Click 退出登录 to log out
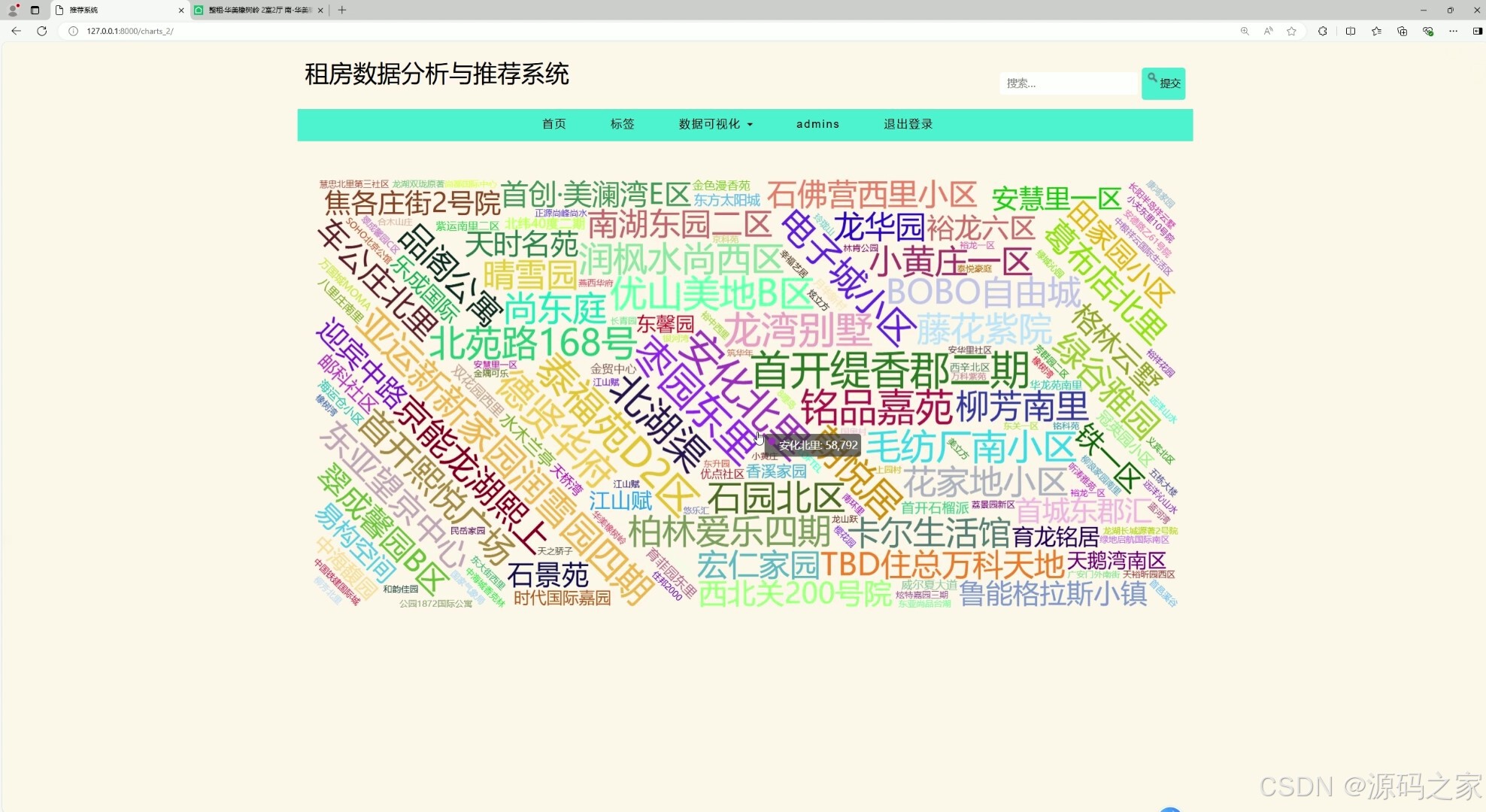The image size is (1486, 812). (x=907, y=124)
